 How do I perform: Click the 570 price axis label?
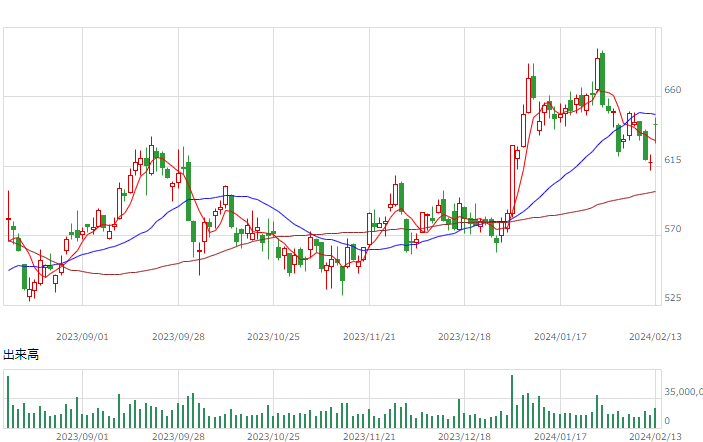[673, 229]
